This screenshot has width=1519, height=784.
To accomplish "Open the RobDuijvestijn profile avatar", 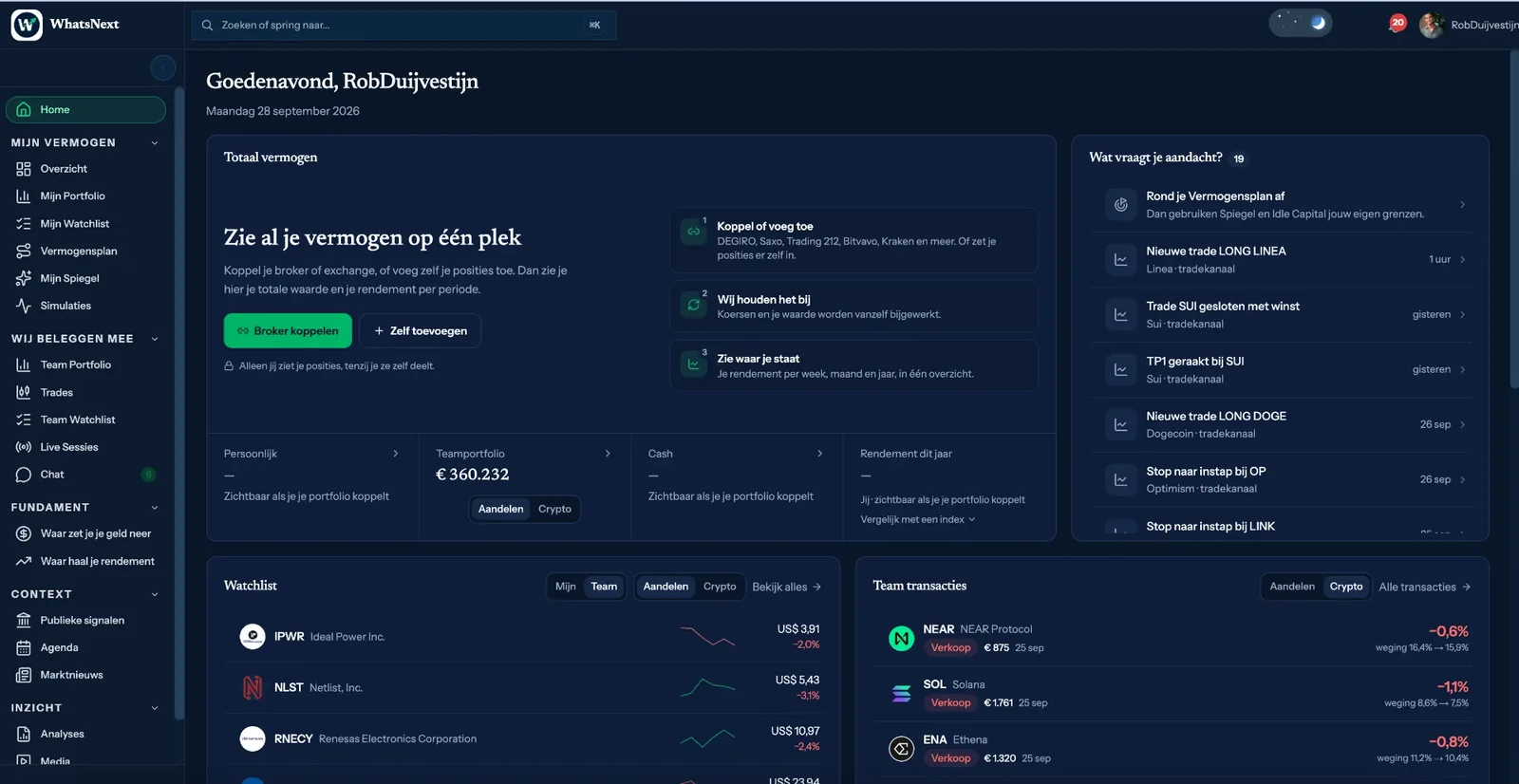I will point(1431,25).
